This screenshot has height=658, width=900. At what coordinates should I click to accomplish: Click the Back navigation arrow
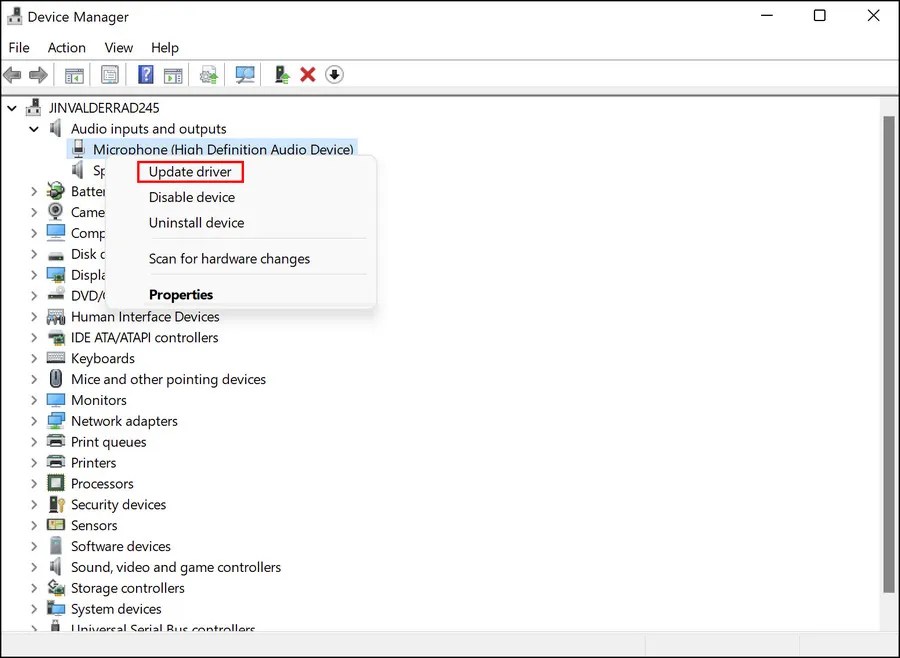click(x=12, y=74)
